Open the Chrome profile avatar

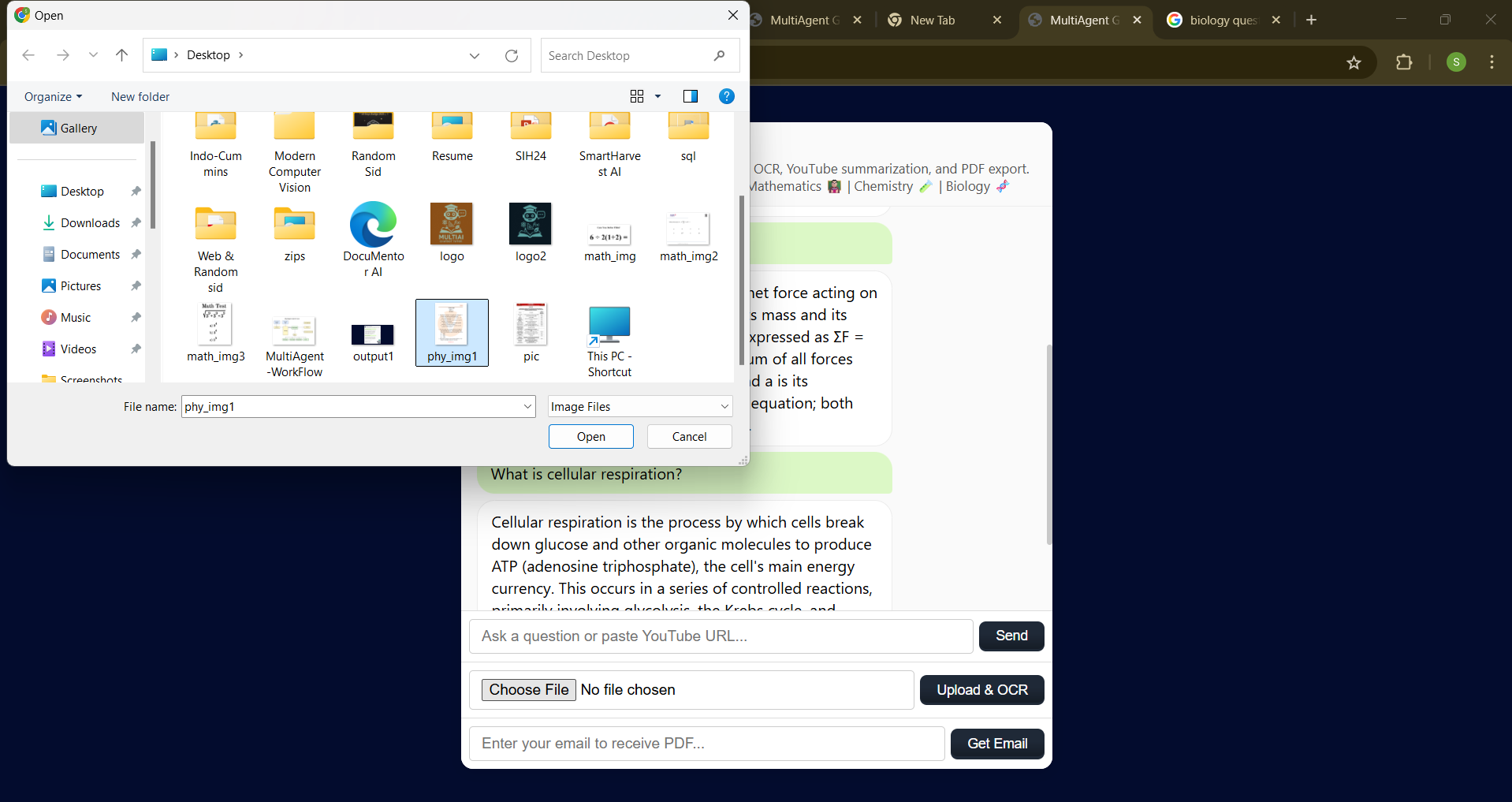point(1456,62)
